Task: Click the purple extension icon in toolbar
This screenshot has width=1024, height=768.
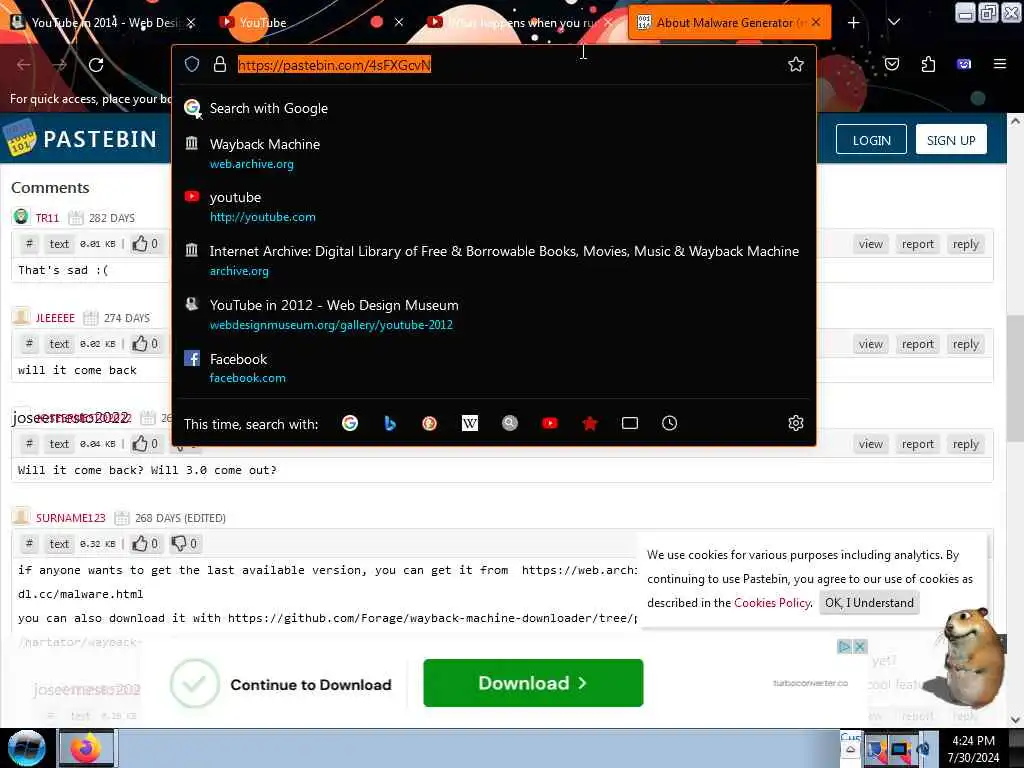Action: (x=964, y=64)
